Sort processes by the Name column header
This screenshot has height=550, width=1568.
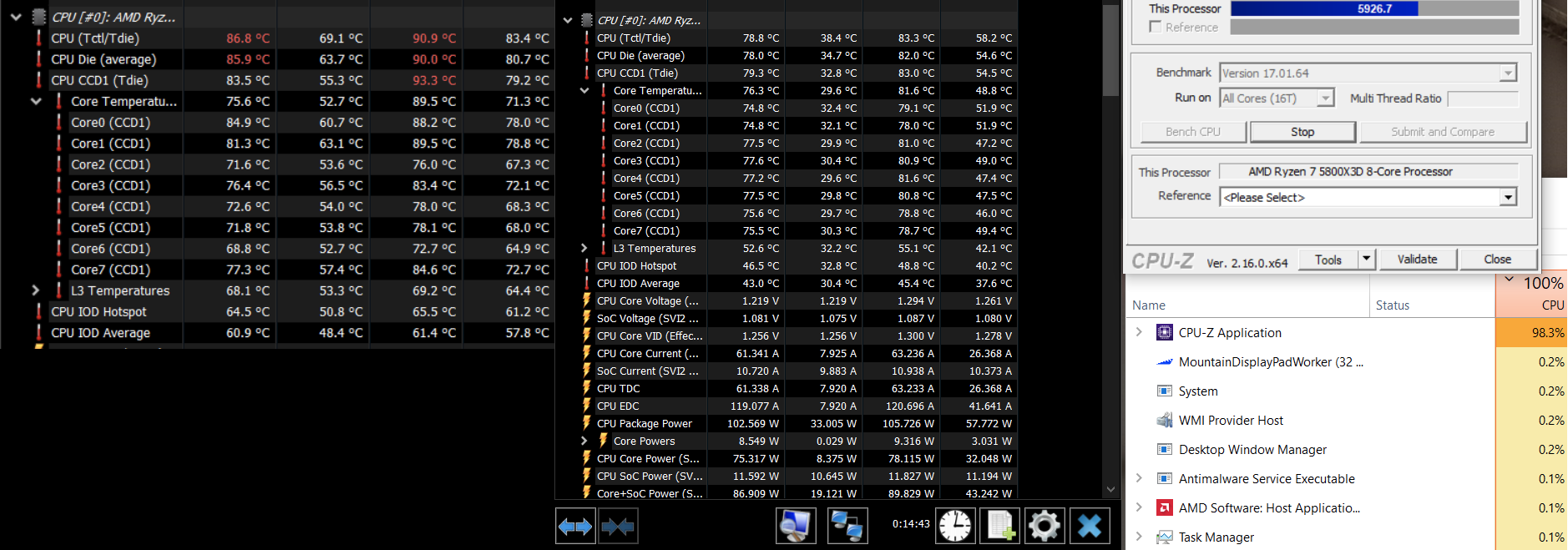(x=1149, y=305)
